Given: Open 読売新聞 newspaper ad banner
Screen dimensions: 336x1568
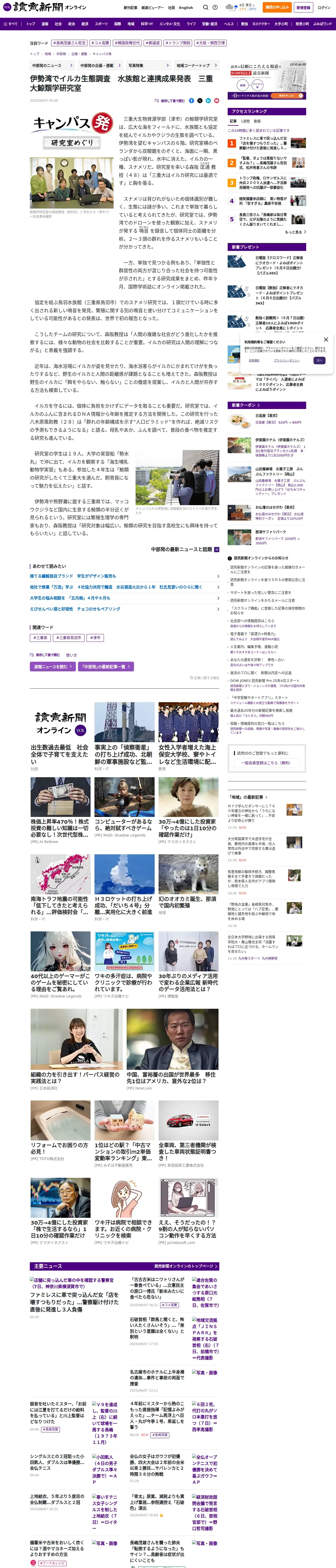Looking at the screenshot, I should (x=268, y=80).
